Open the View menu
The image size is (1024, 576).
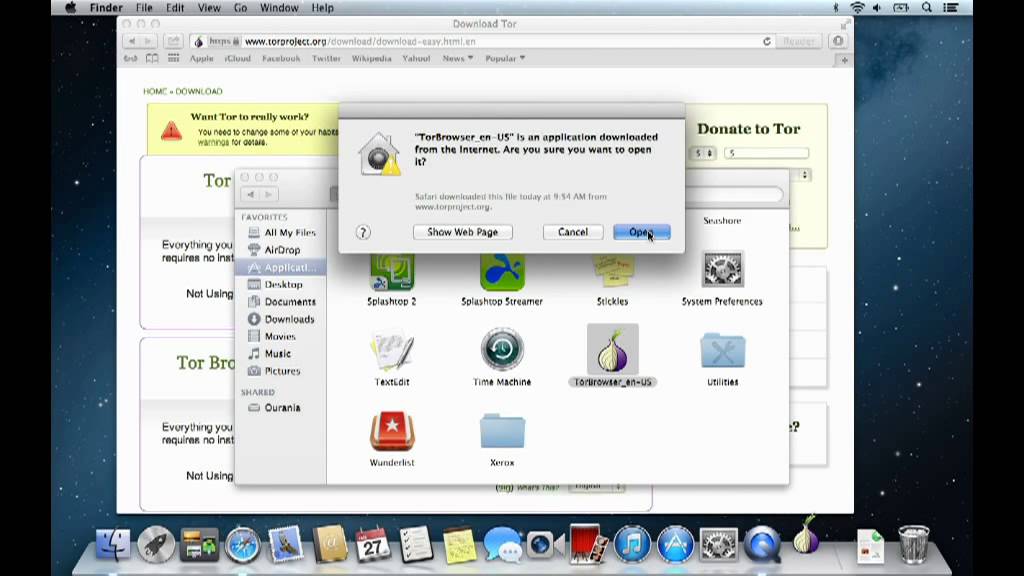pos(209,8)
